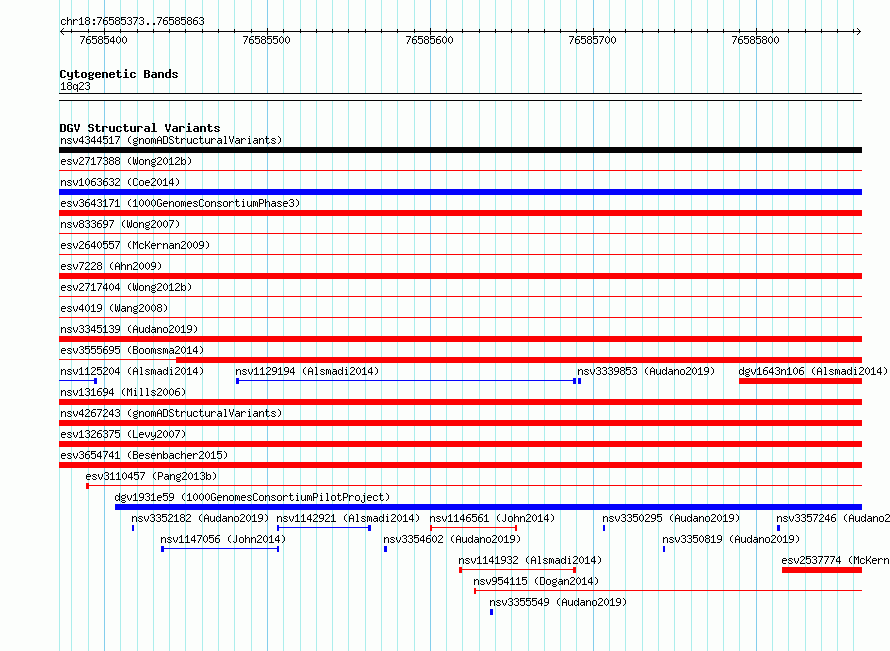Screen dimensions: 890x651
Task: Click the blue nsv1063632 variant bar
Action: pyautogui.click(x=460, y=192)
